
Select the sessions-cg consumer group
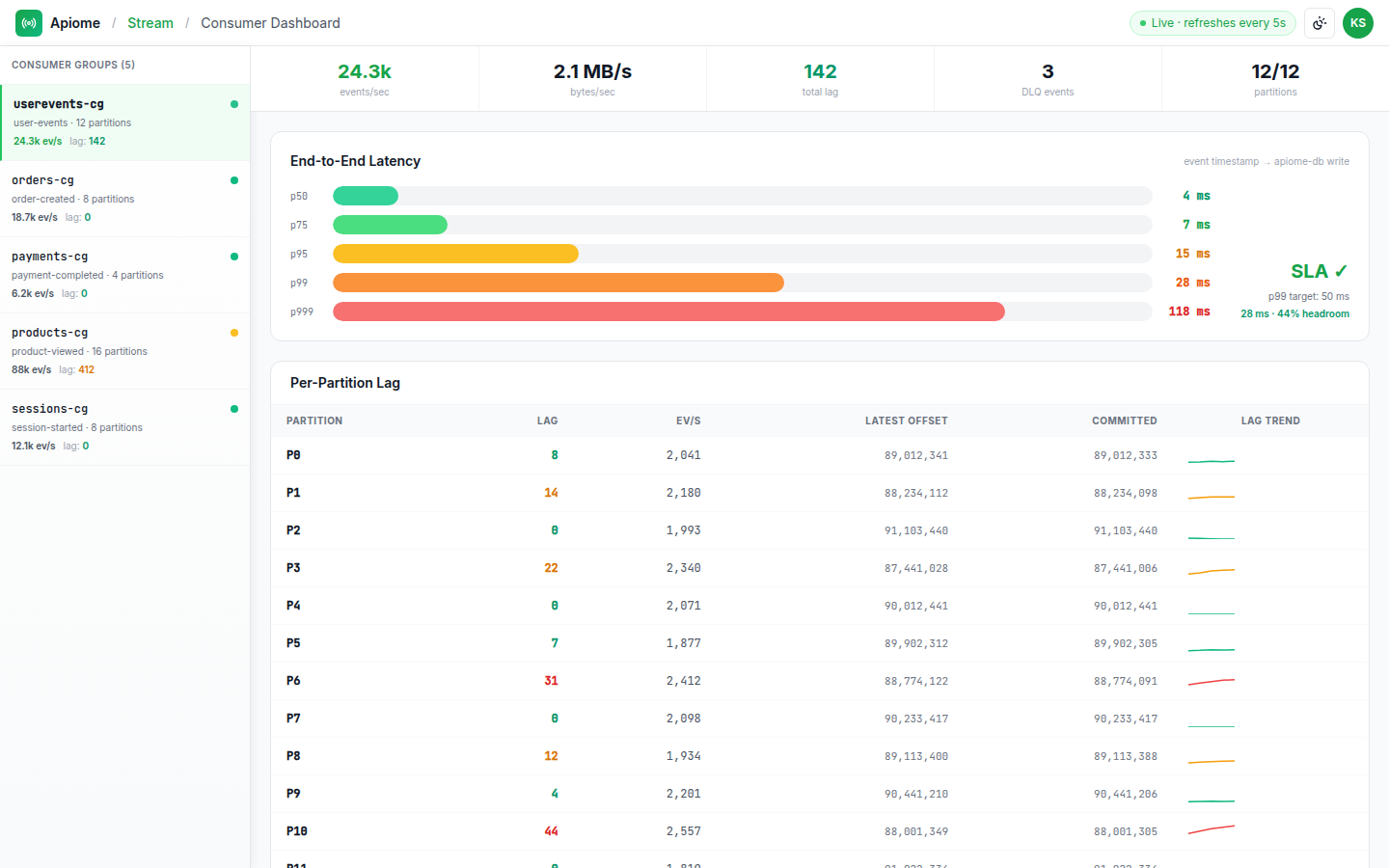click(125, 427)
